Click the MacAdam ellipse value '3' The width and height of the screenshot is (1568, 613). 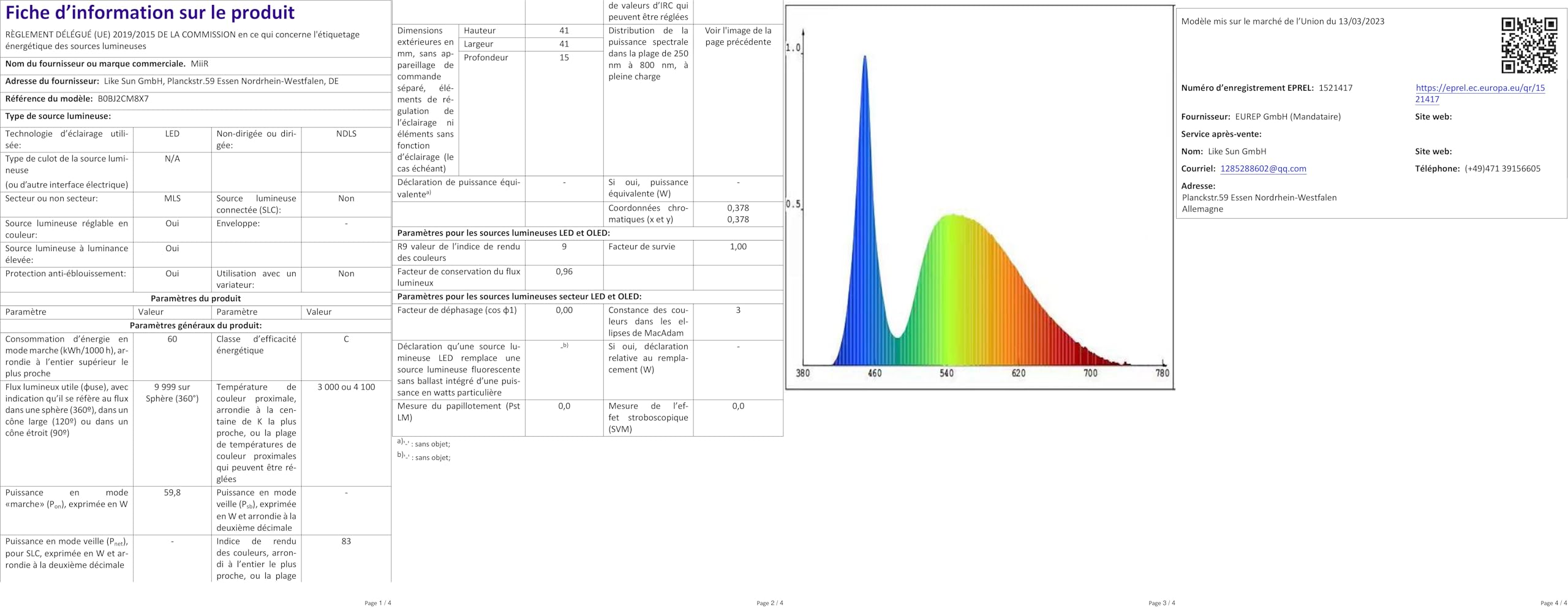[x=738, y=310]
